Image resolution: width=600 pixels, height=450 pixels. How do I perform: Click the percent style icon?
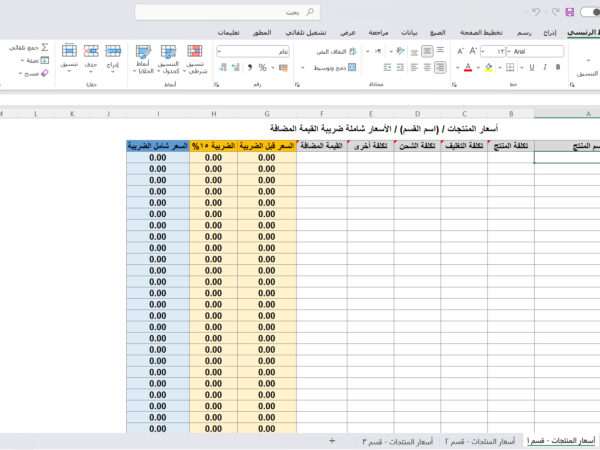coord(262,68)
